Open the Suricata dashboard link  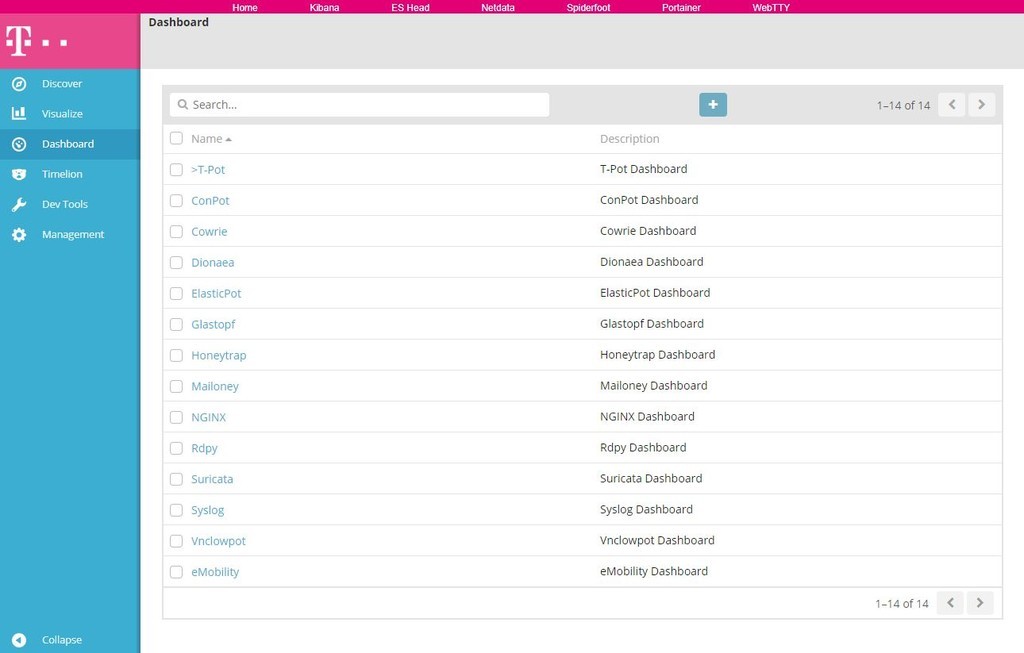[x=212, y=479]
